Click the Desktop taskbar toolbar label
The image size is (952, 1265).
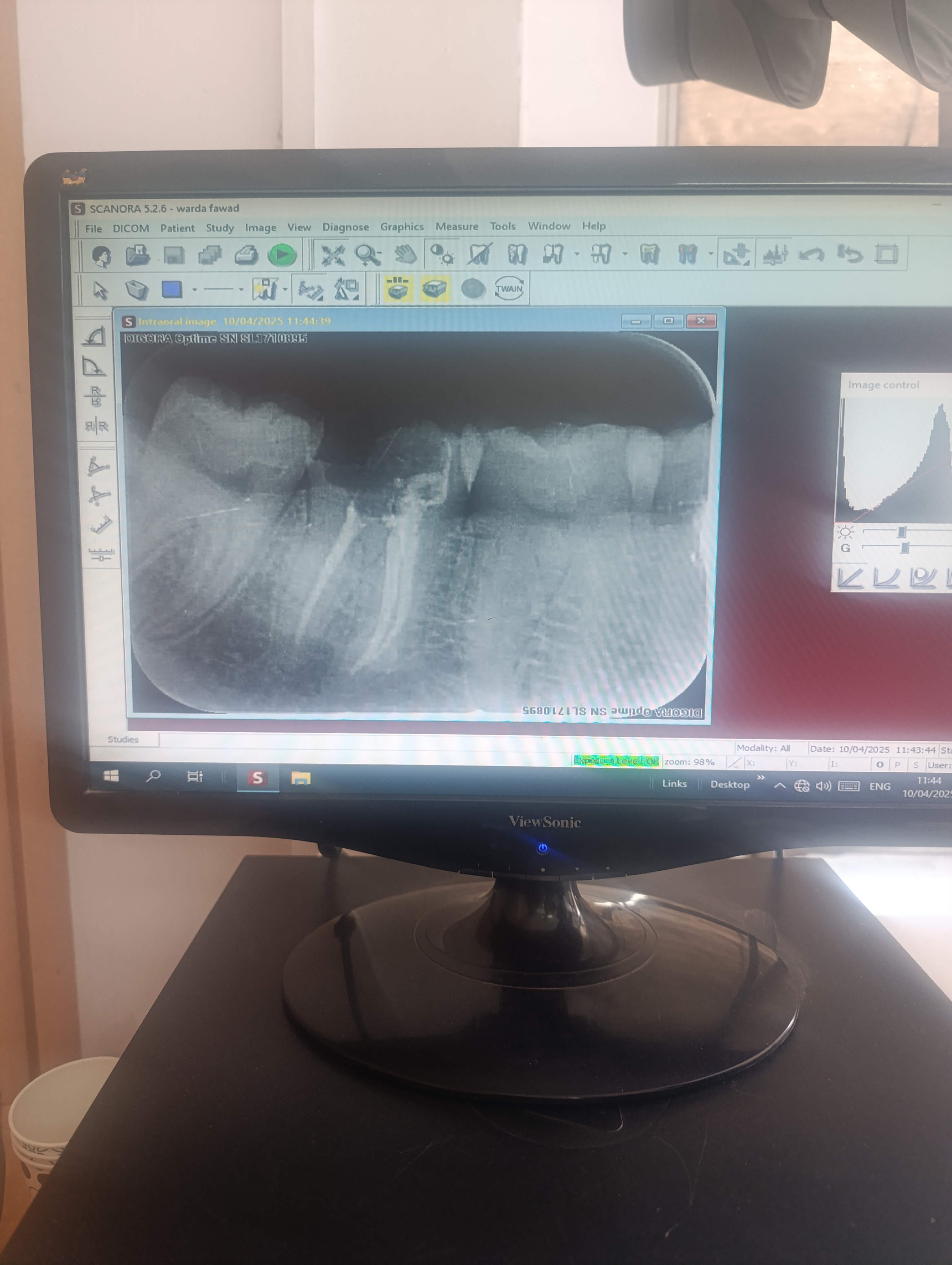(x=730, y=785)
